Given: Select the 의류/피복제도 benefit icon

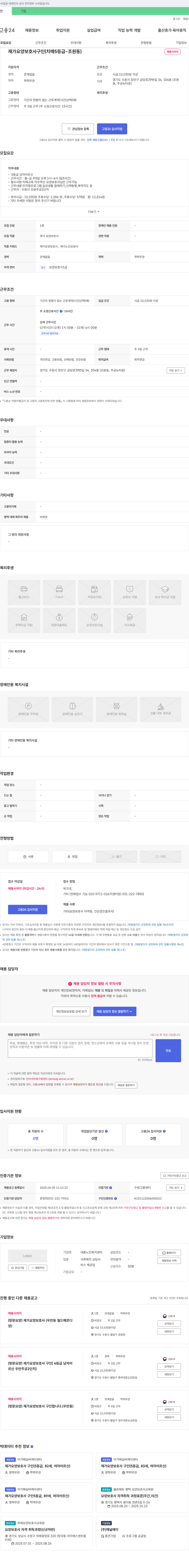Looking at the screenshot, I should click(59, 620).
